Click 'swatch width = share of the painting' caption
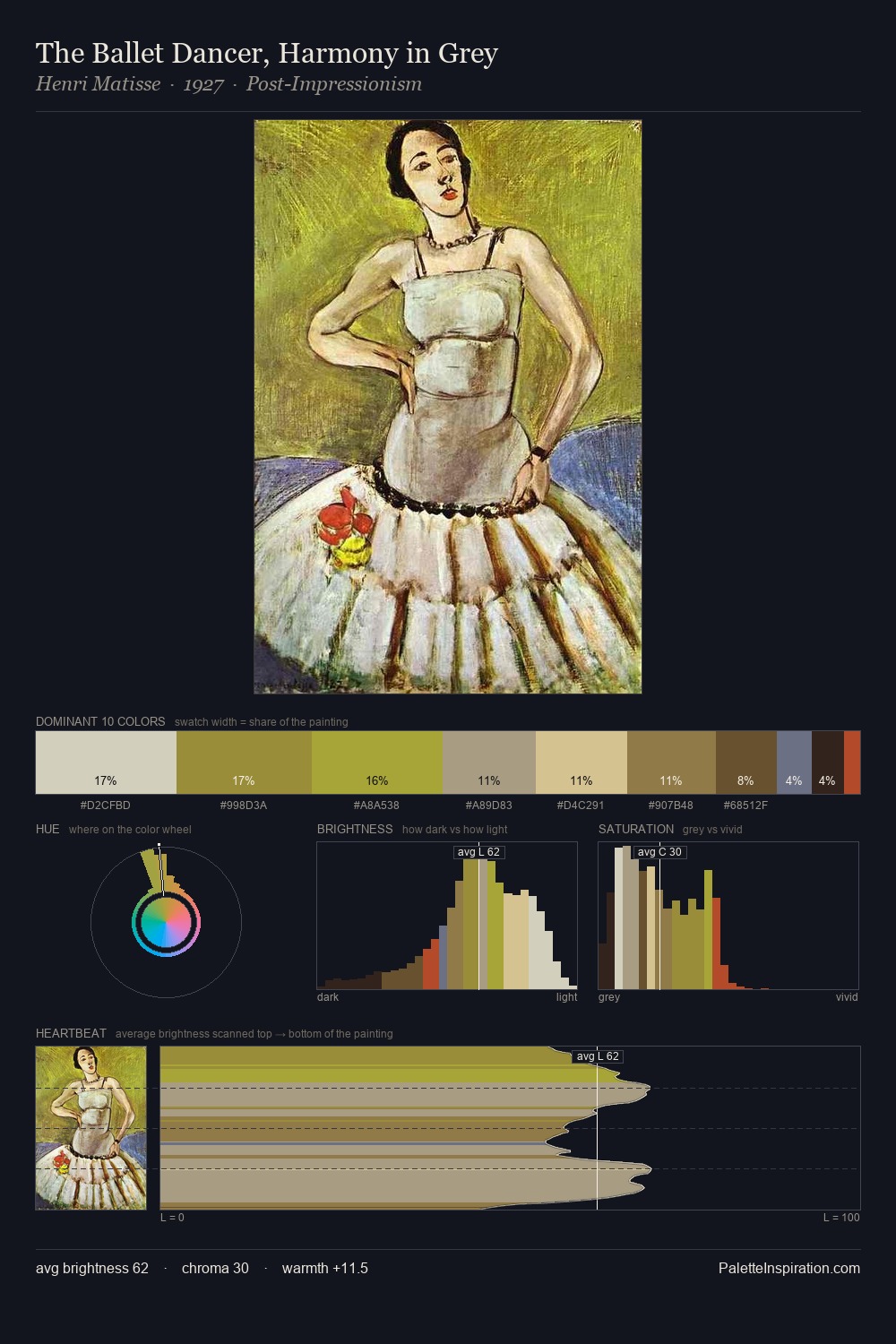Image resolution: width=896 pixels, height=1344 pixels. (262, 722)
